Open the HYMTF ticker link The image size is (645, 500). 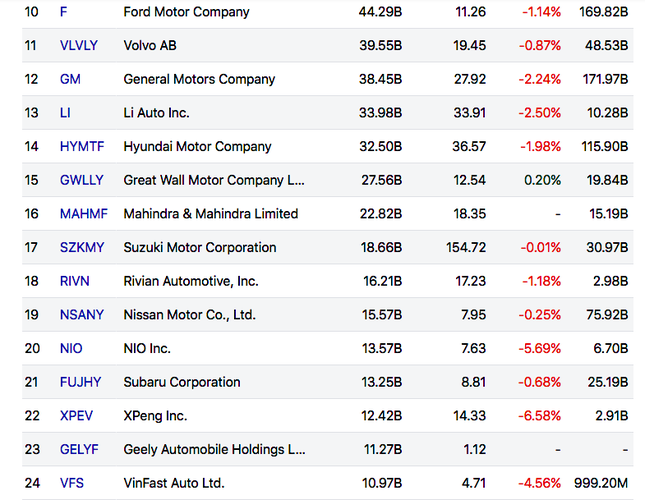pyautogui.click(x=81, y=146)
